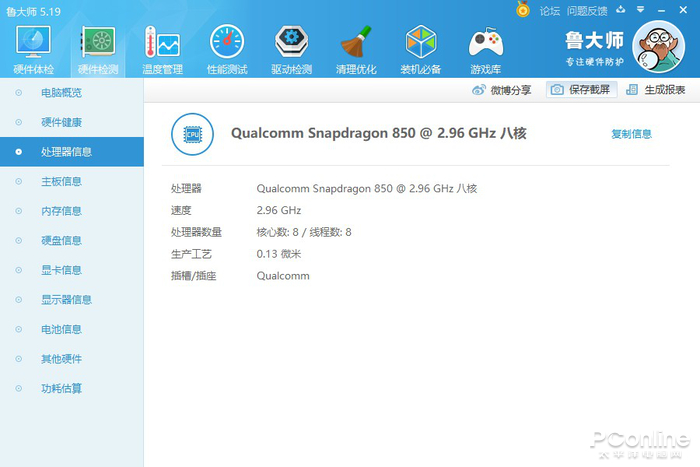The width and height of the screenshot is (700, 467).
Task: Click 生成报表 generate report button
Action: pos(655,90)
